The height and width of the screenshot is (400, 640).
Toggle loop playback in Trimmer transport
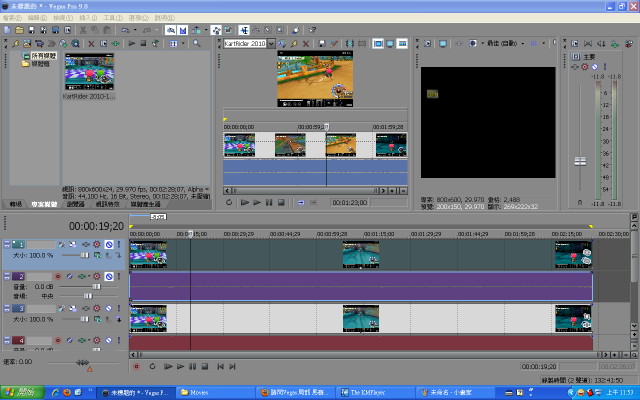click(229, 202)
